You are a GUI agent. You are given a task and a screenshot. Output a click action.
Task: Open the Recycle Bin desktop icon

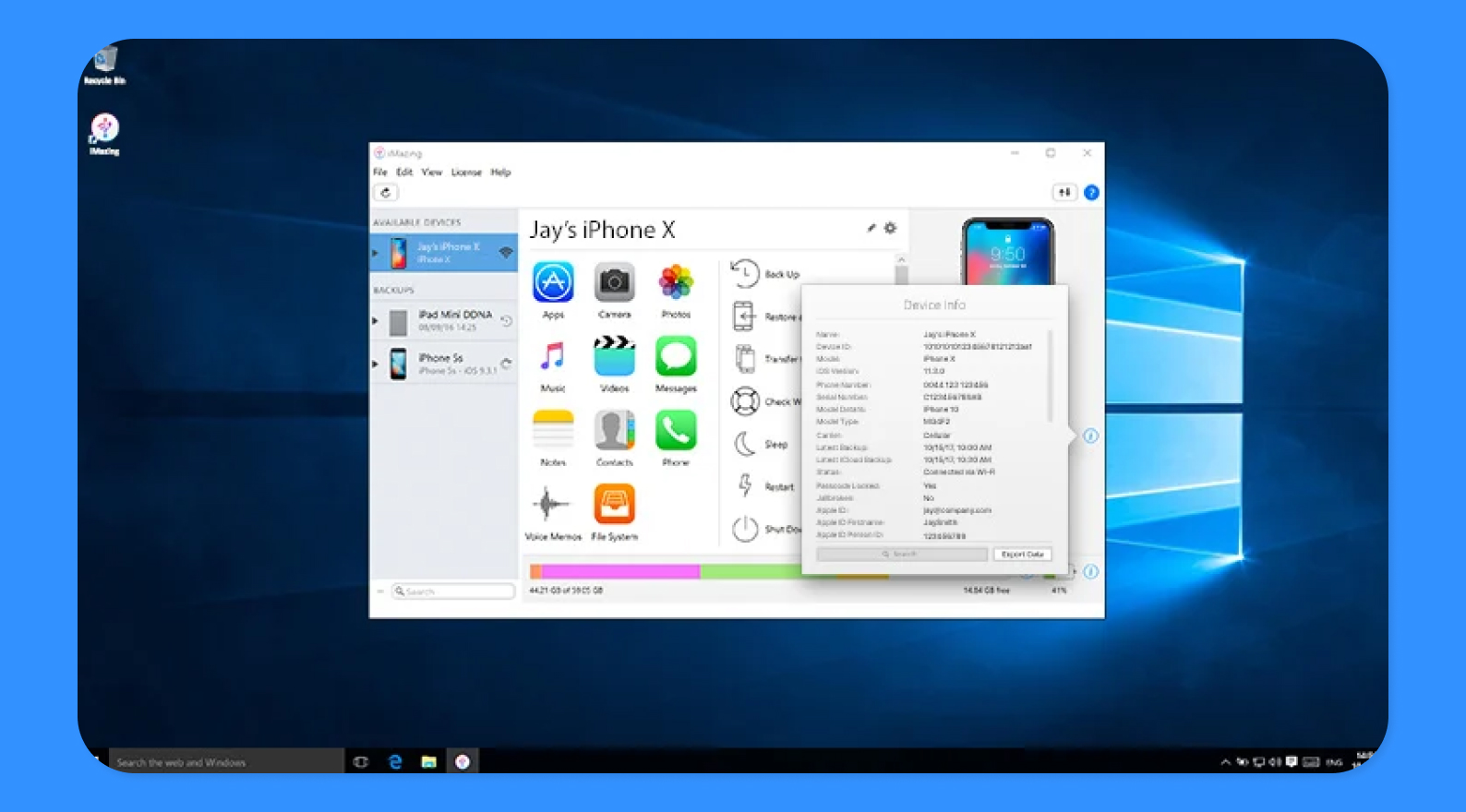[x=104, y=65]
